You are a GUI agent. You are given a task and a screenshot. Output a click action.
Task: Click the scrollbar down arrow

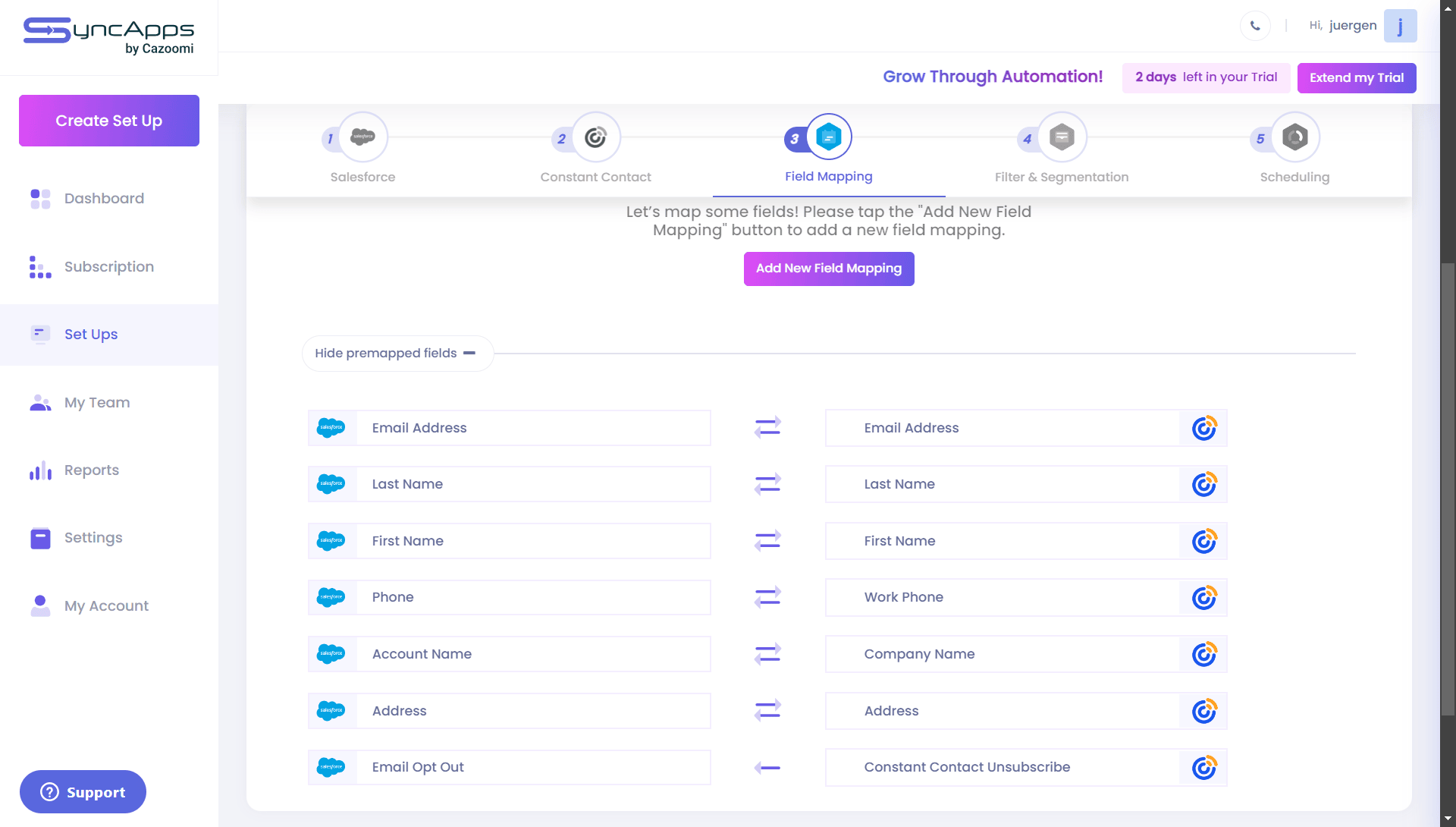click(1448, 819)
